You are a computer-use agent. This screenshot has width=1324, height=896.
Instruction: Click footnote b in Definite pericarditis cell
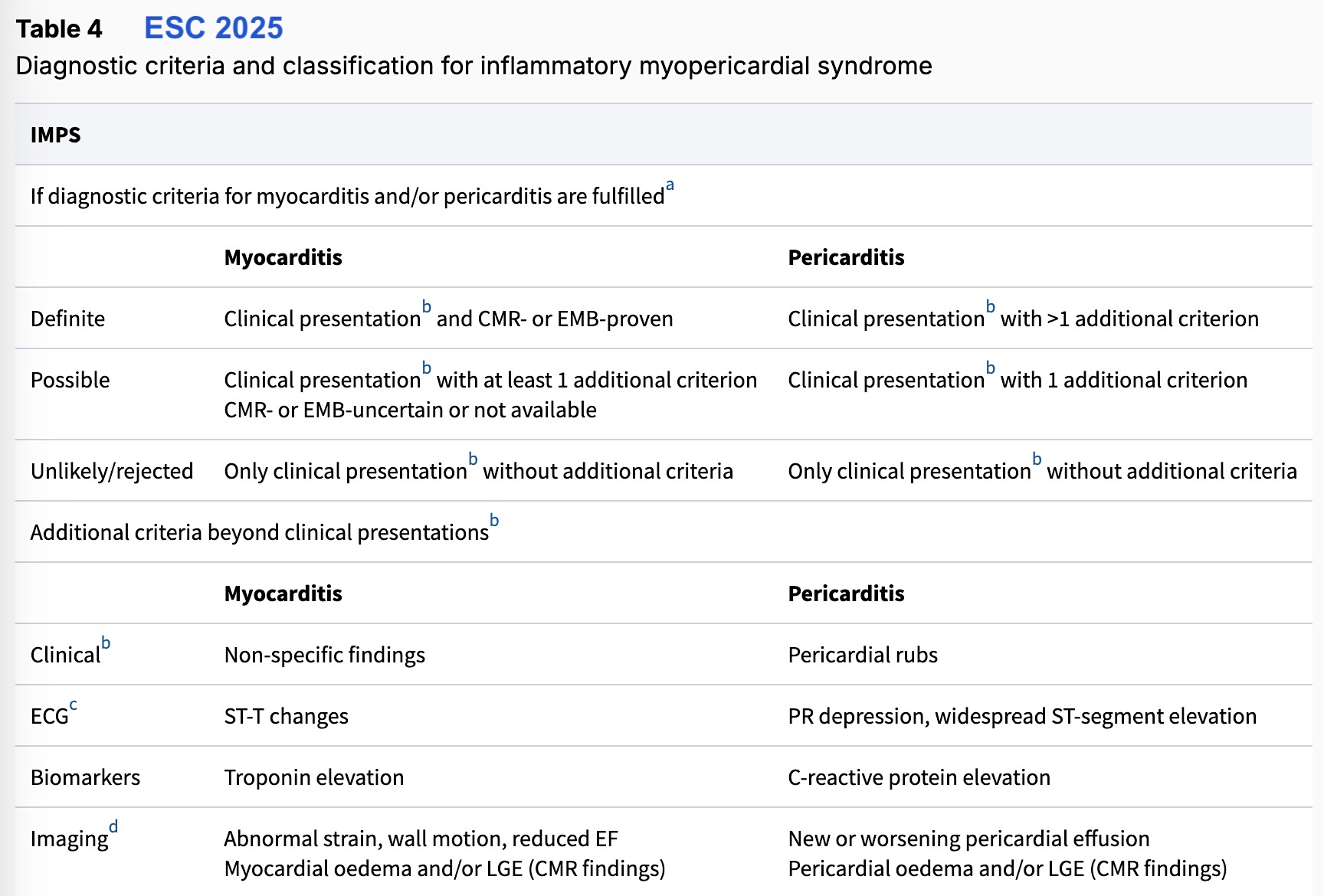pyautogui.click(x=990, y=307)
